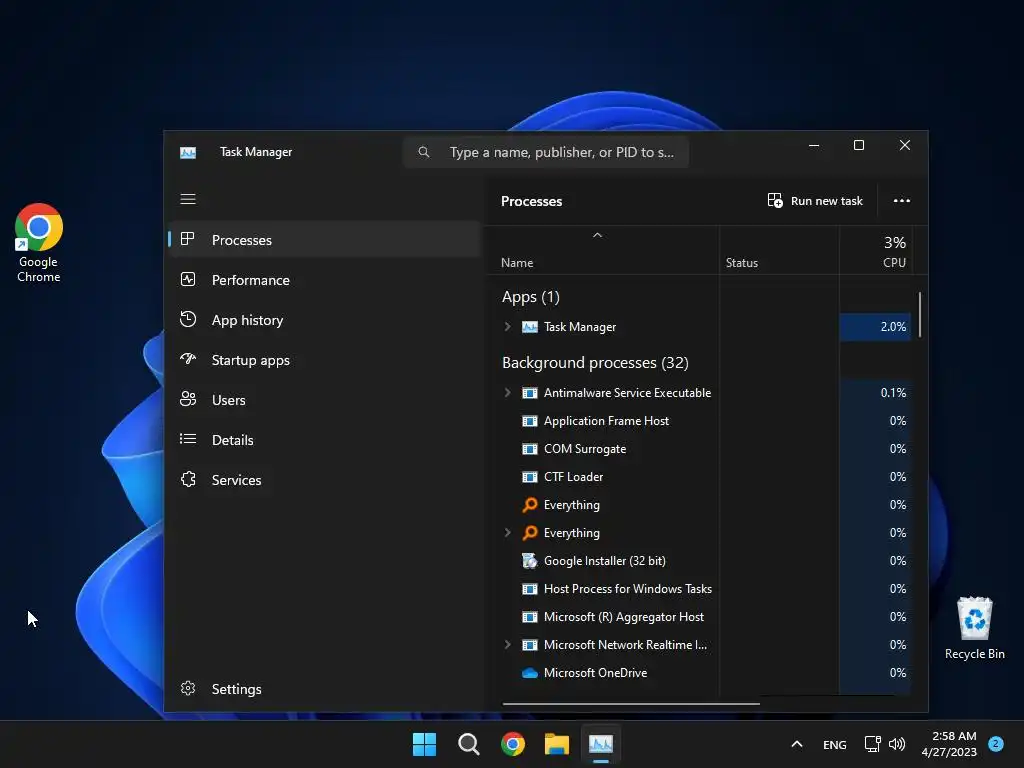Screen dimensions: 1024x768
Task: Click the Users people icon
Action: 188,399
